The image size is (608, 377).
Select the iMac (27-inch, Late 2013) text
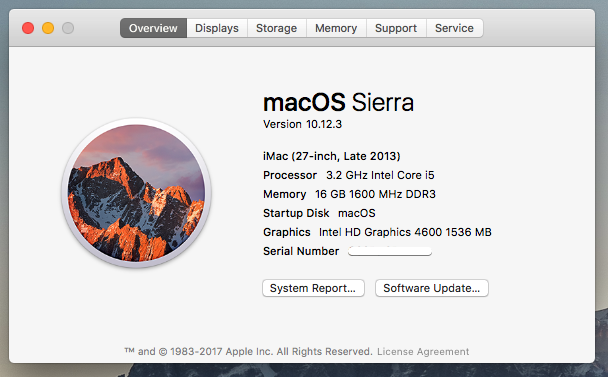(332, 156)
